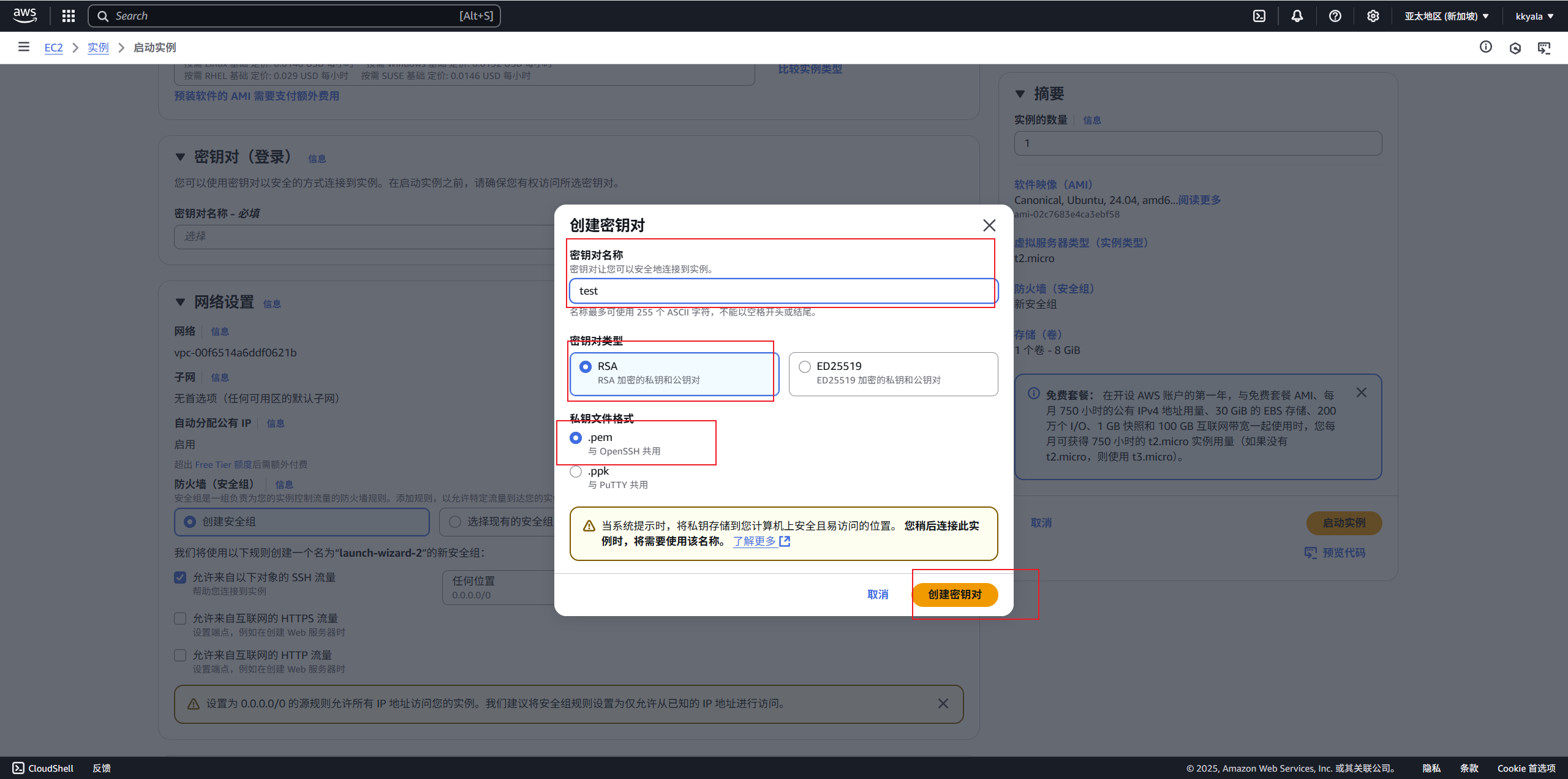The image size is (1568, 779).
Task: Toggle the side navigation hamburger menu
Action: tap(24, 47)
